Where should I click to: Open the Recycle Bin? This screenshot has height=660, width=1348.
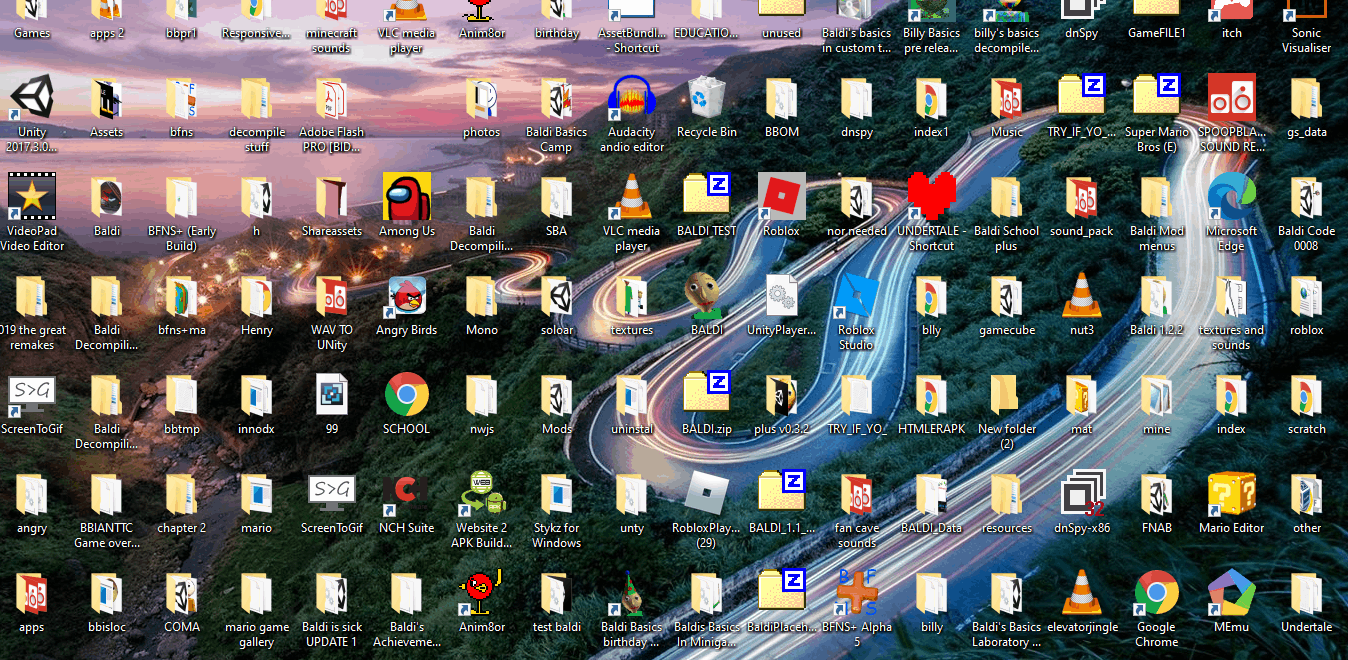point(707,99)
